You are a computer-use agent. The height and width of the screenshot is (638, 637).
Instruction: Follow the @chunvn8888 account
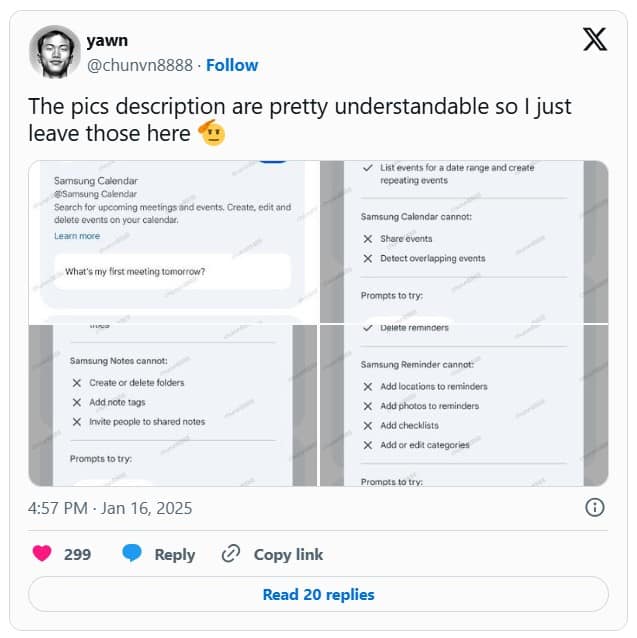click(232, 65)
